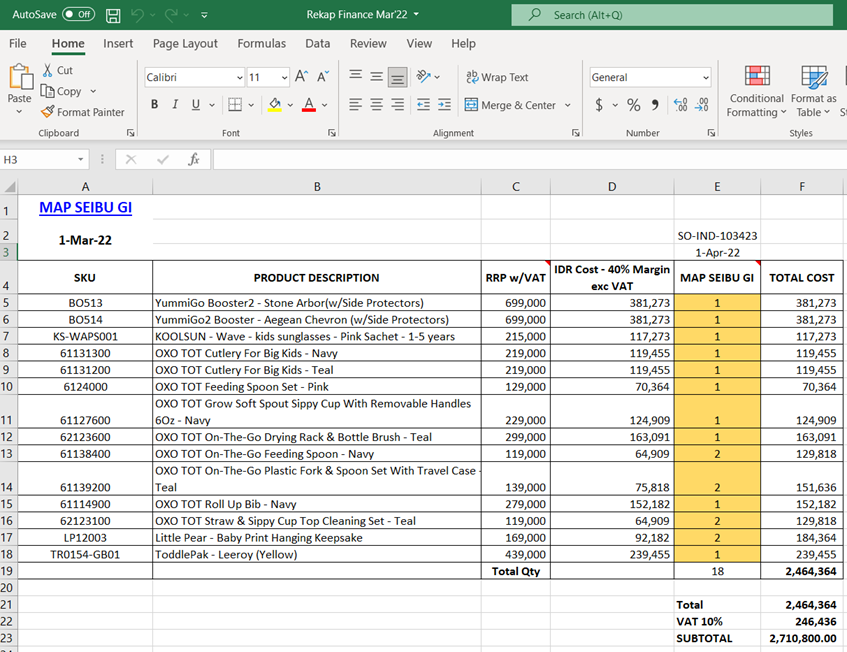
Task: Click the Redo arrow icon
Action: [171, 15]
